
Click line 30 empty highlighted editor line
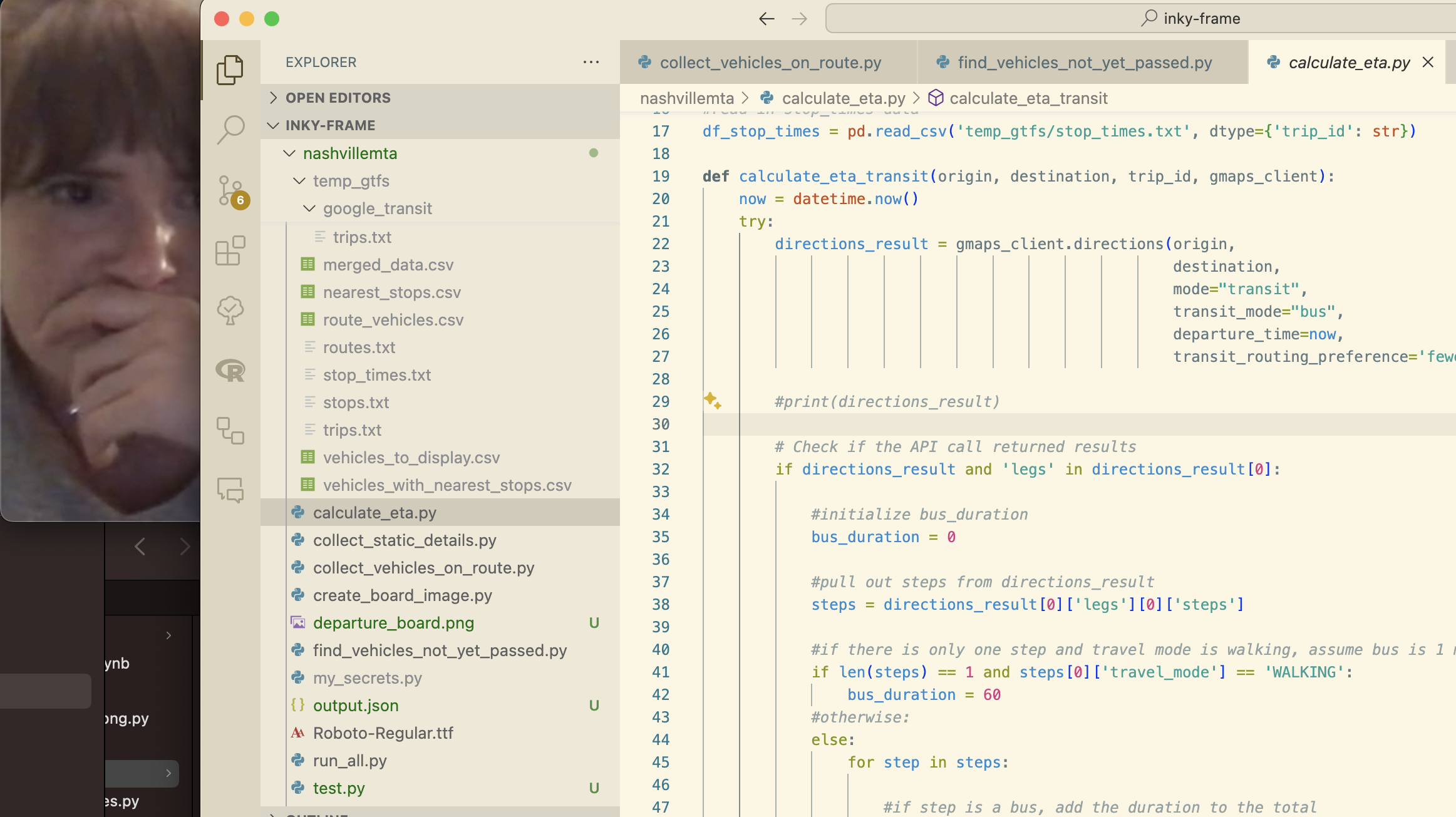pos(1079,424)
